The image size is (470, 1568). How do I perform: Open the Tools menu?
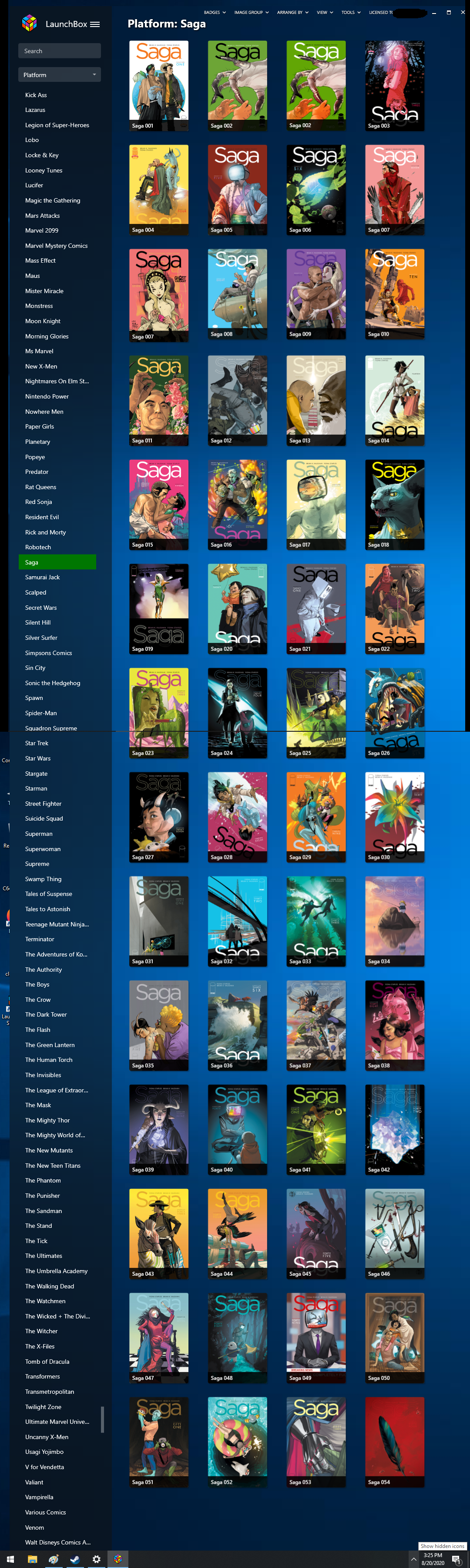click(x=351, y=12)
